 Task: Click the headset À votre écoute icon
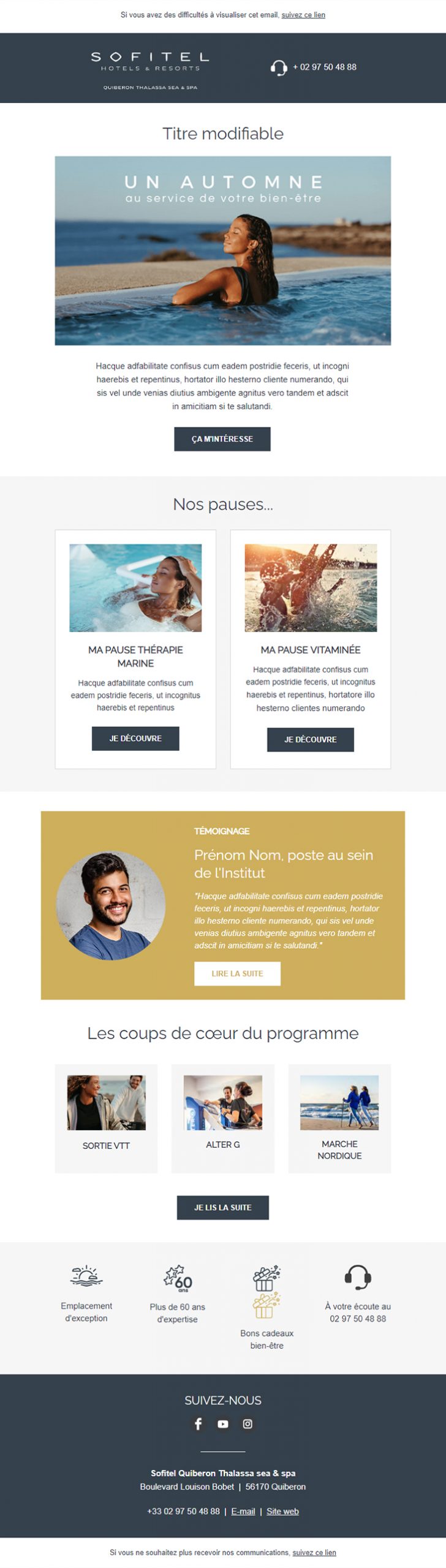tap(358, 1277)
